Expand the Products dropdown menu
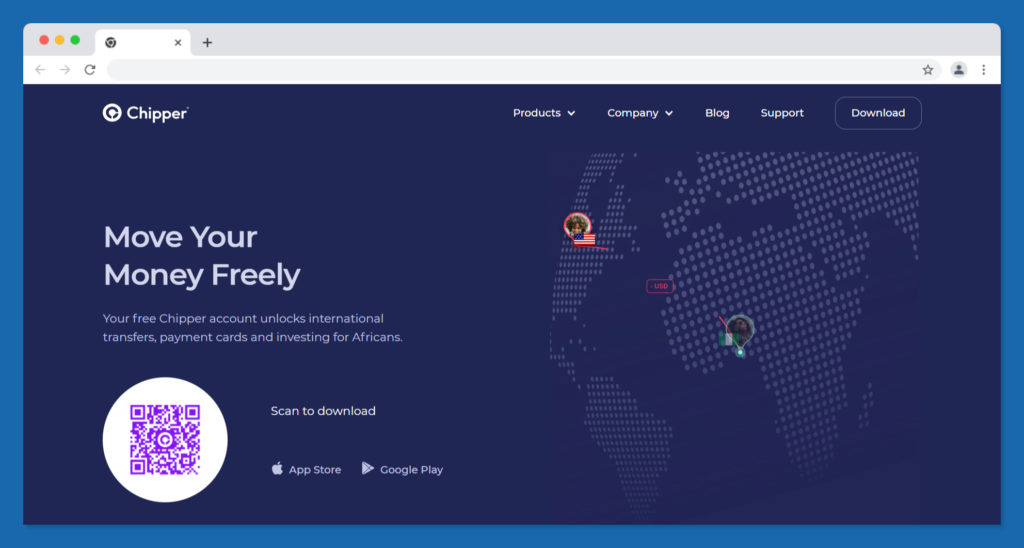 coord(544,113)
